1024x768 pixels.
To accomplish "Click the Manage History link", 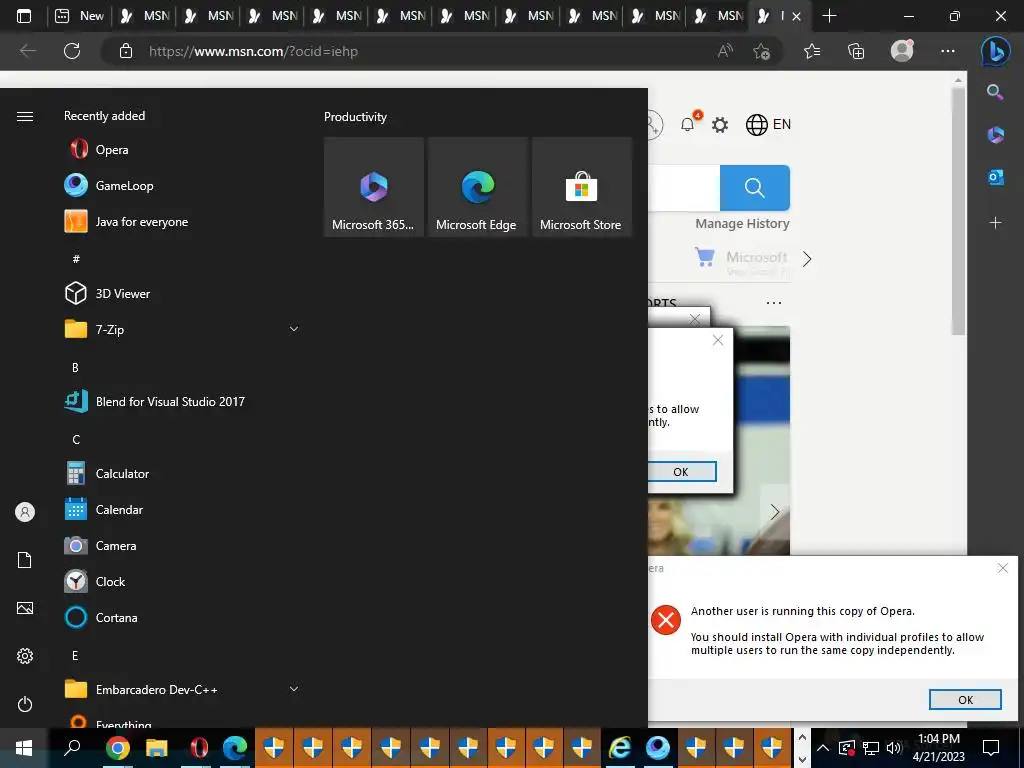I will pos(742,223).
